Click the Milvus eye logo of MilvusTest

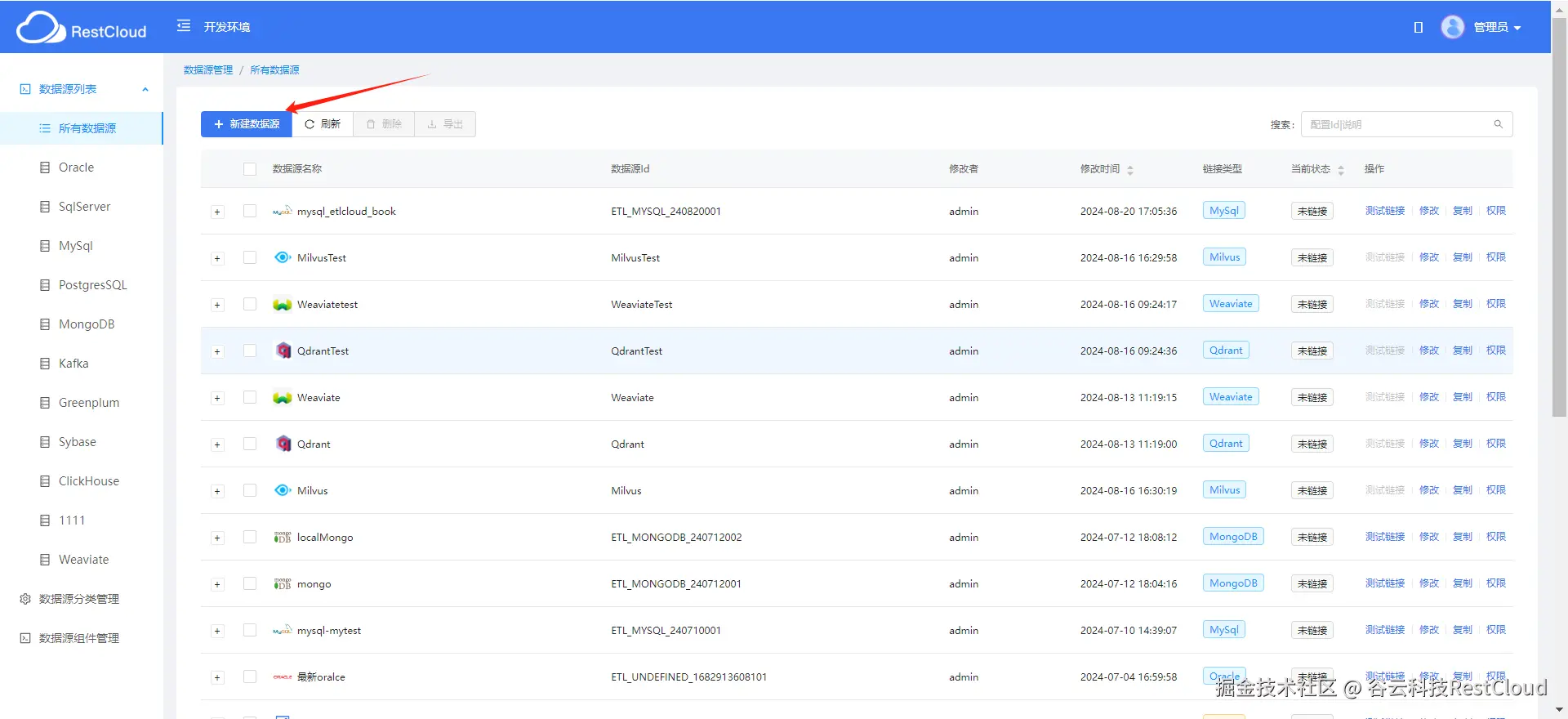coord(283,257)
